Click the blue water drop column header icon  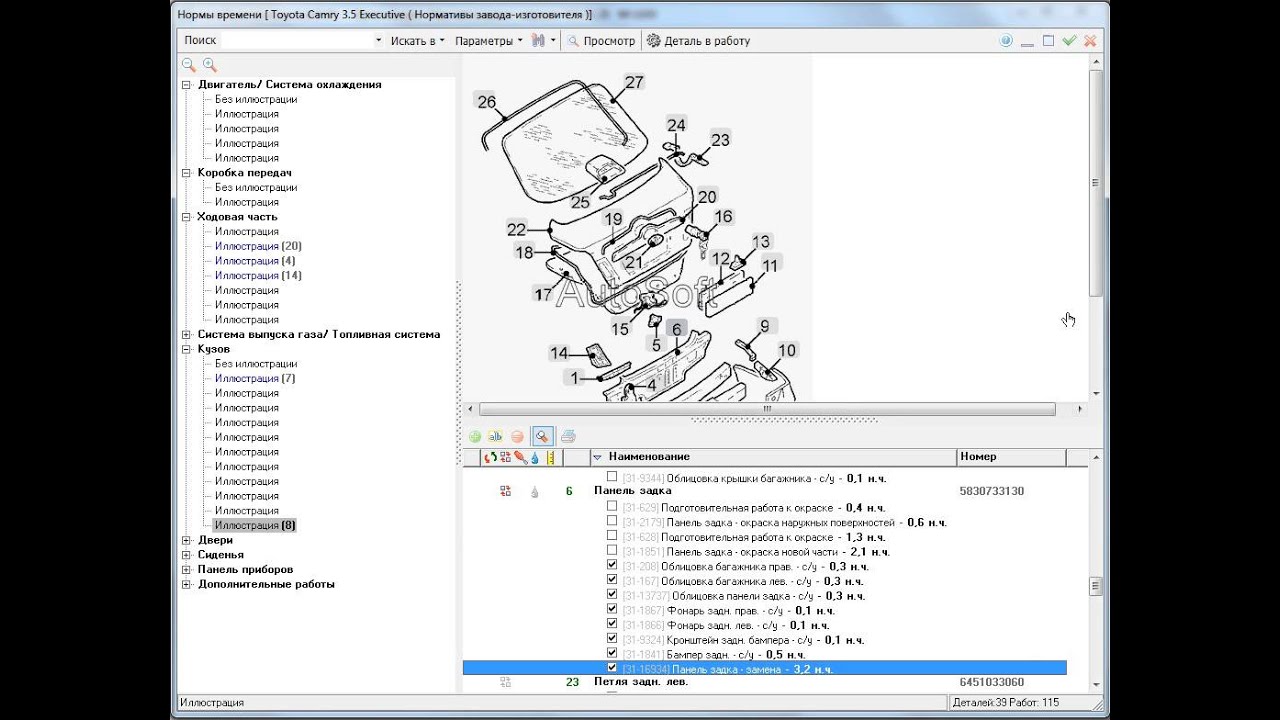tap(535, 457)
